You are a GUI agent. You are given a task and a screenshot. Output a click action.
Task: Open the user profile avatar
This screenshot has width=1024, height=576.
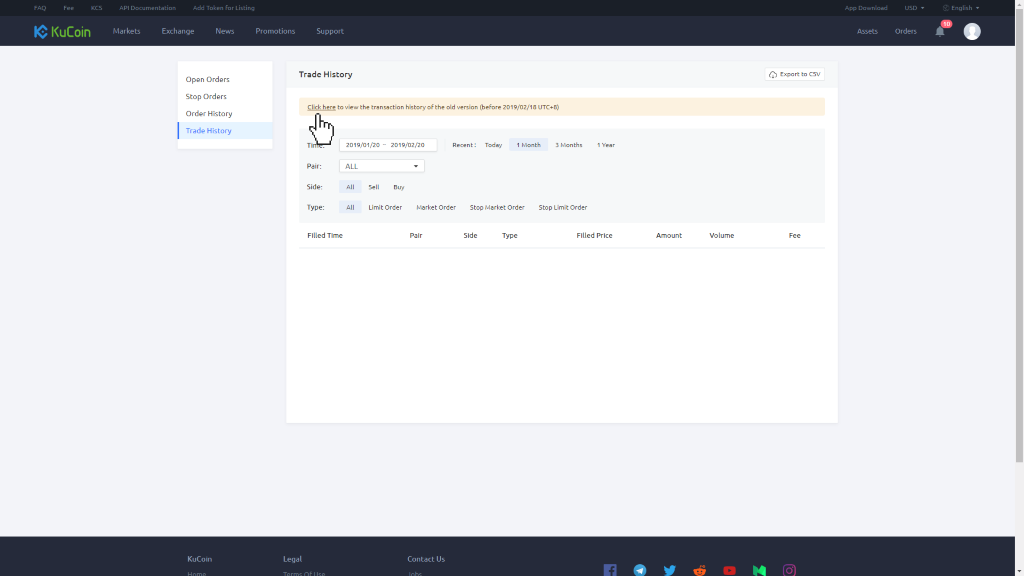pos(971,31)
